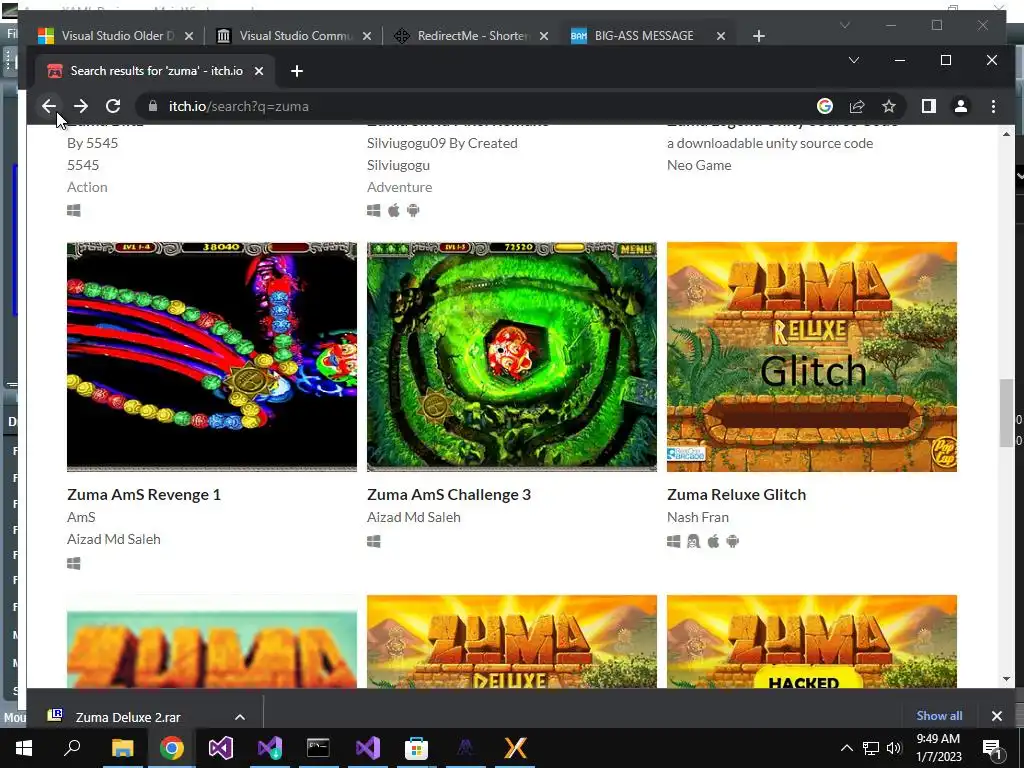Click the site lock icon
1024x768 pixels.
click(x=153, y=106)
